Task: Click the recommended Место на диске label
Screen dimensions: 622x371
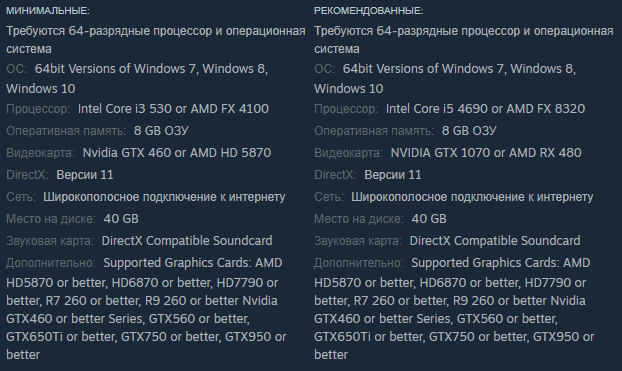Action: click(359, 219)
